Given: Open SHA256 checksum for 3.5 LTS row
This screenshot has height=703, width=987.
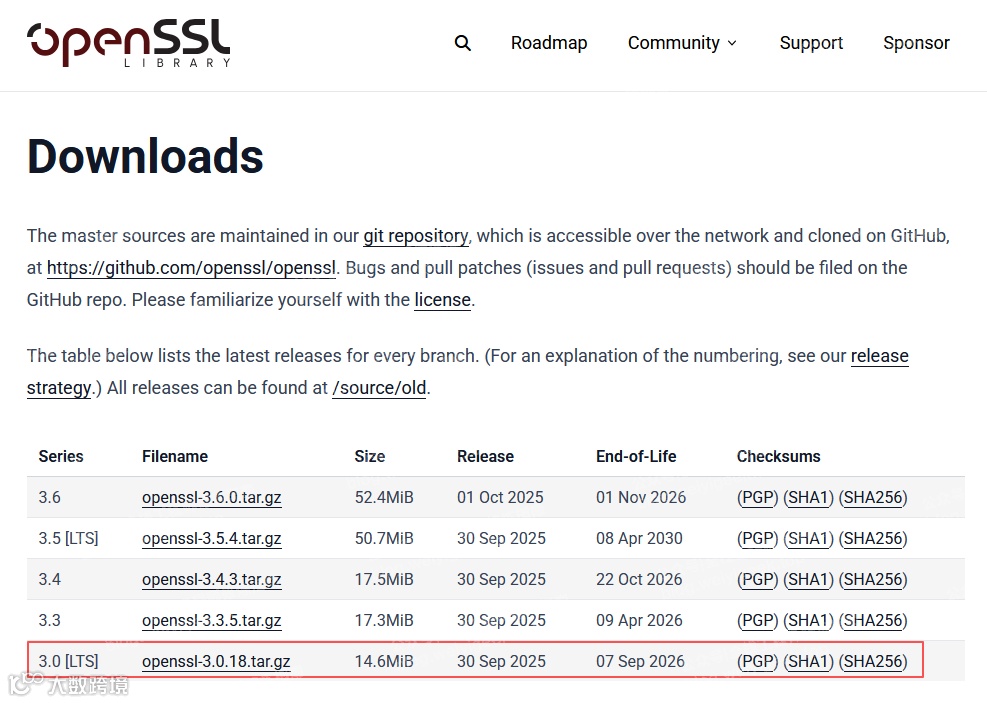Looking at the screenshot, I should 873,539.
